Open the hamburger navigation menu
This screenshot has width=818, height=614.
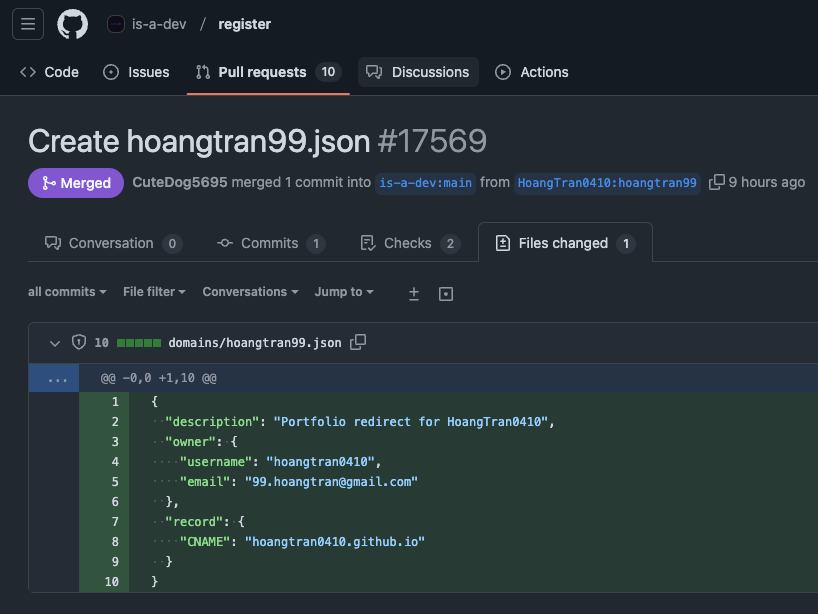pyautogui.click(x=28, y=24)
